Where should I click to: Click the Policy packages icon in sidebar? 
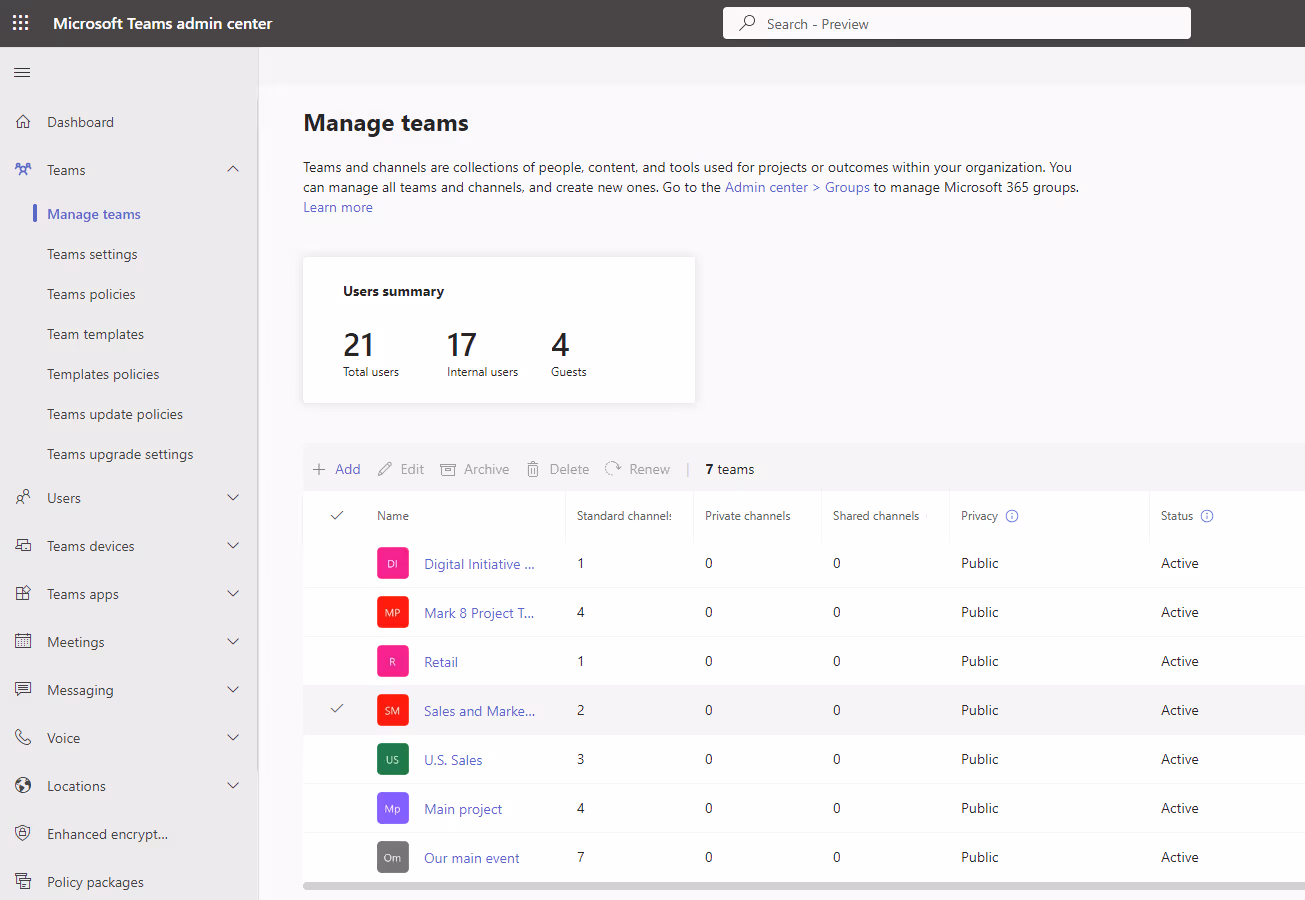point(23,882)
